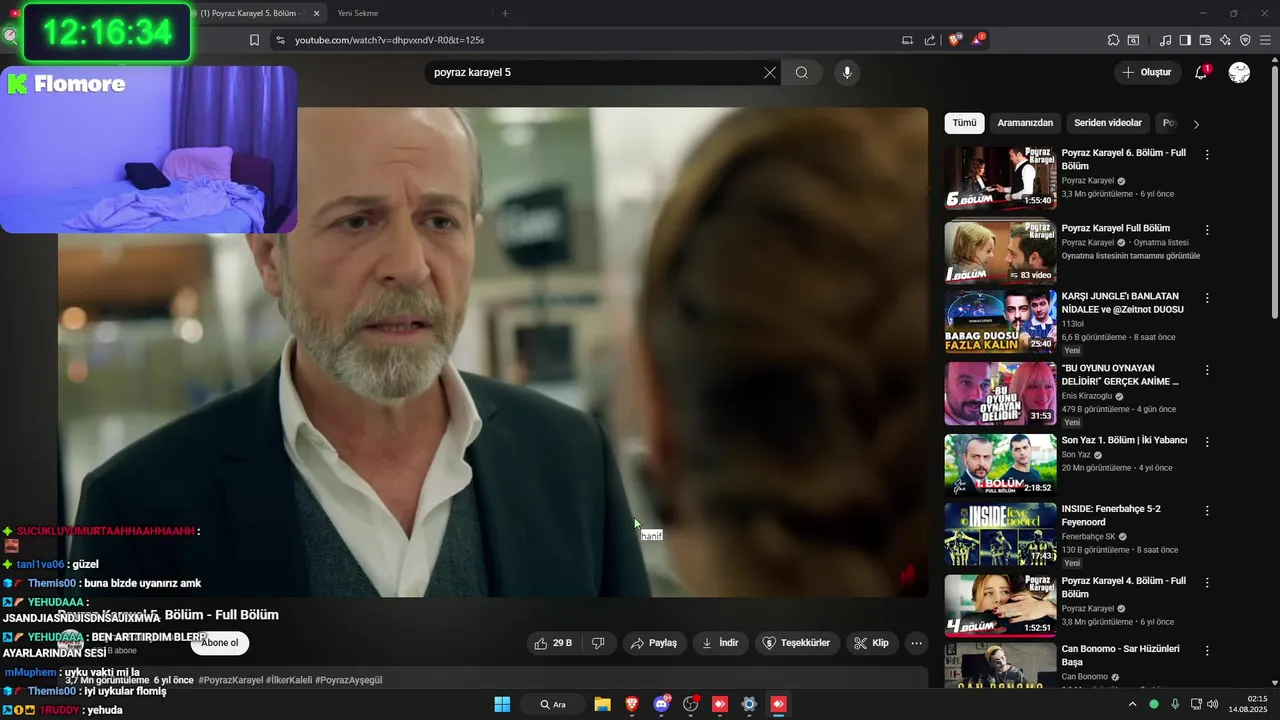The height and width of the screenshot is (720, 1280).
Task: Open Discord from the taskbar
Action: tap(661, 704)
